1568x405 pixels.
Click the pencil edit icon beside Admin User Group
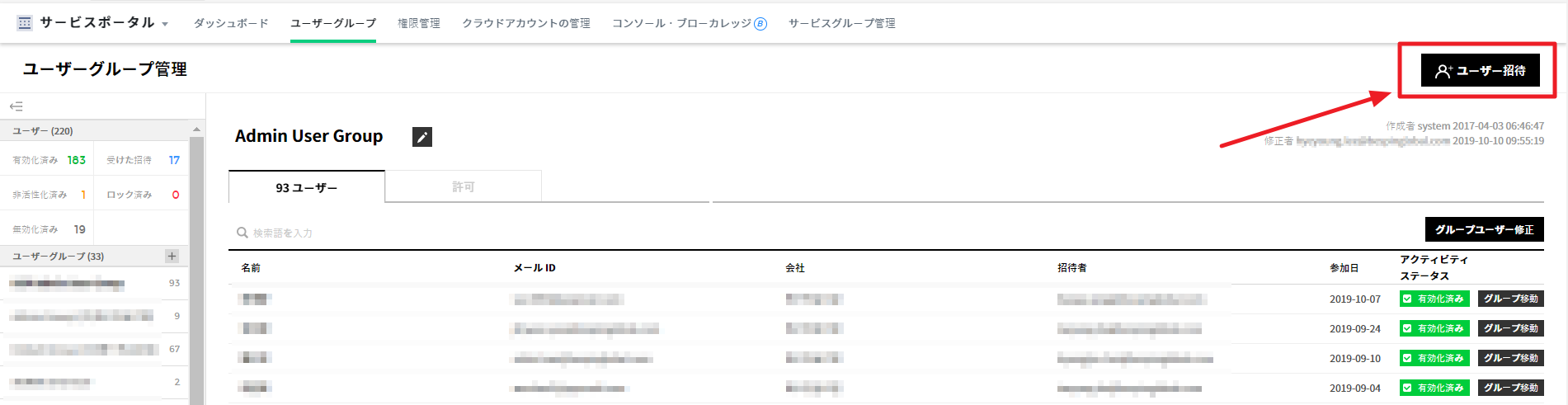pos(422,137)
